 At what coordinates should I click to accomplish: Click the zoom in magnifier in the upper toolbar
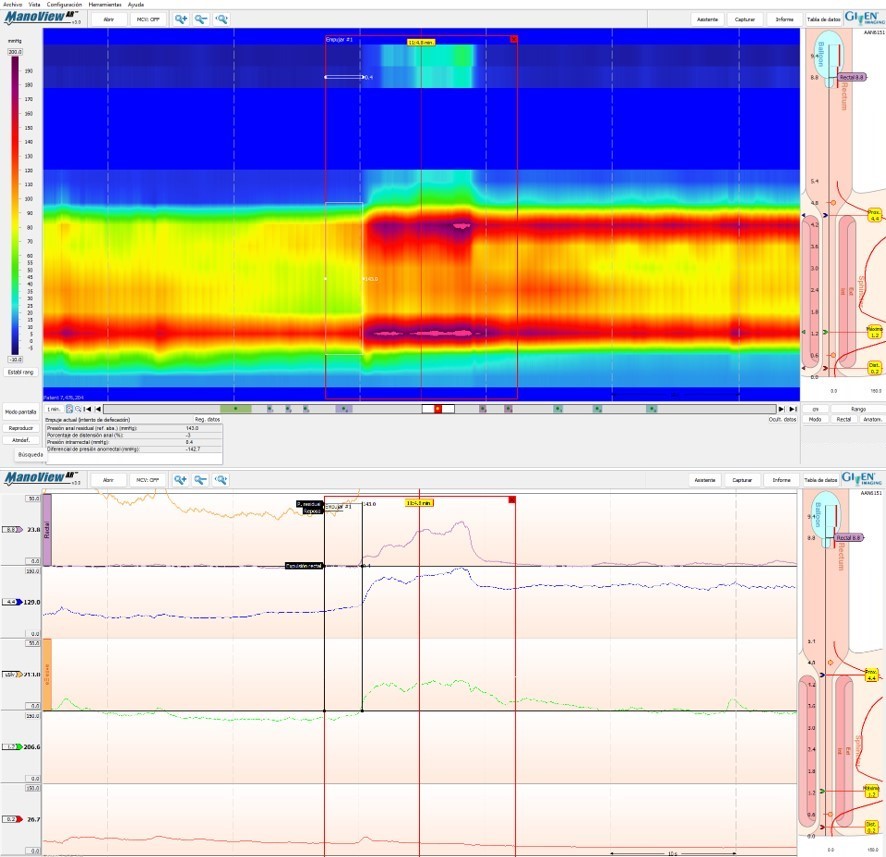[181, 19]
